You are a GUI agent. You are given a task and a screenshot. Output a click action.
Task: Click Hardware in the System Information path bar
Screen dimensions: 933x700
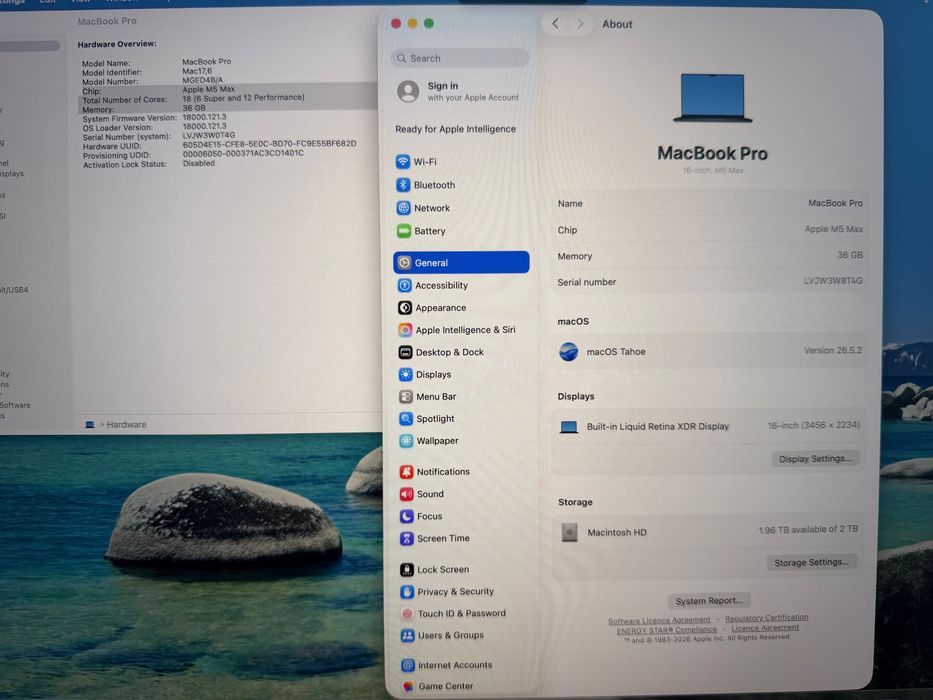pyautogui.click(x=126, y=424)
